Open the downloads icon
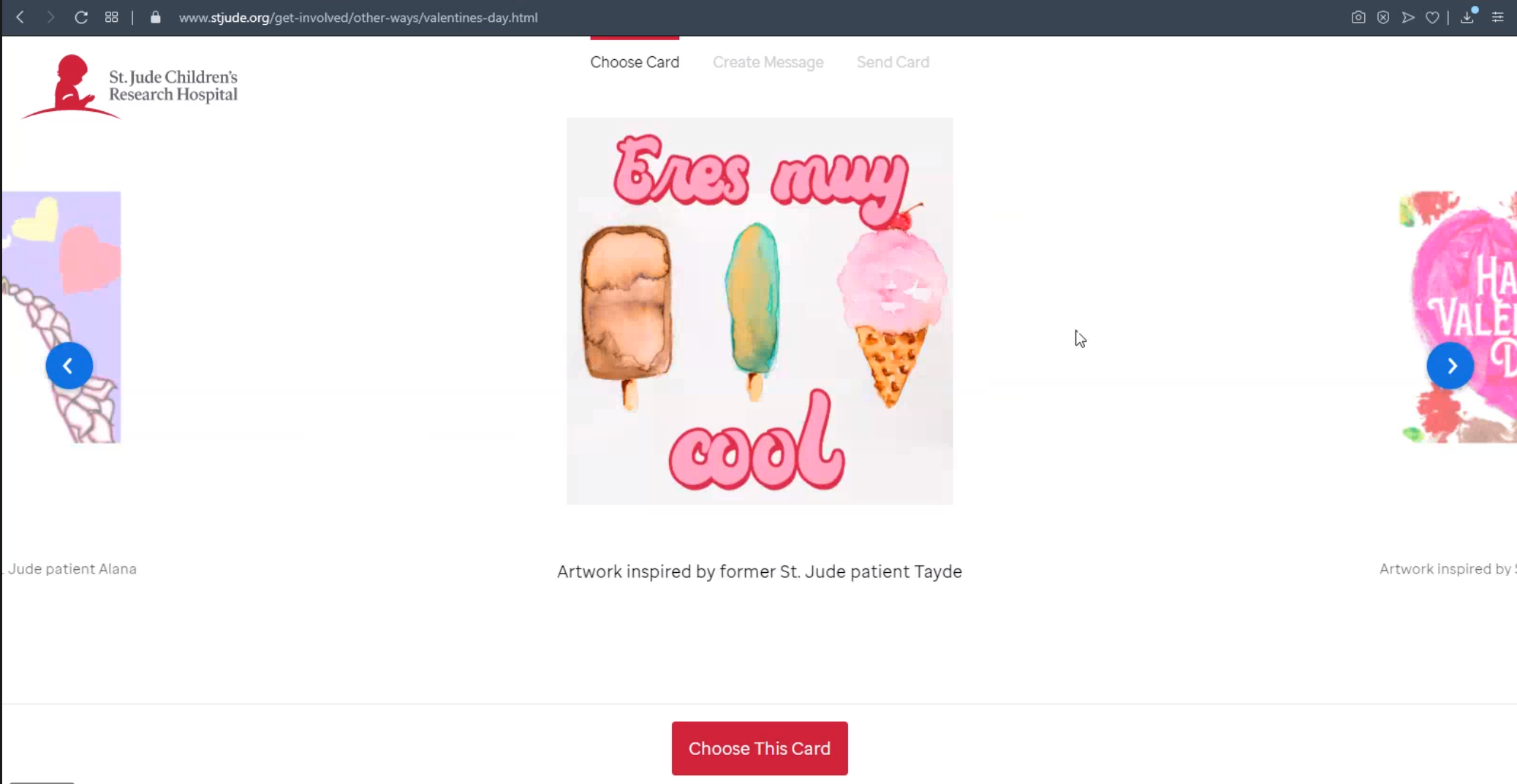This screenshot has width=1517, height=784. click(1467, 17)
